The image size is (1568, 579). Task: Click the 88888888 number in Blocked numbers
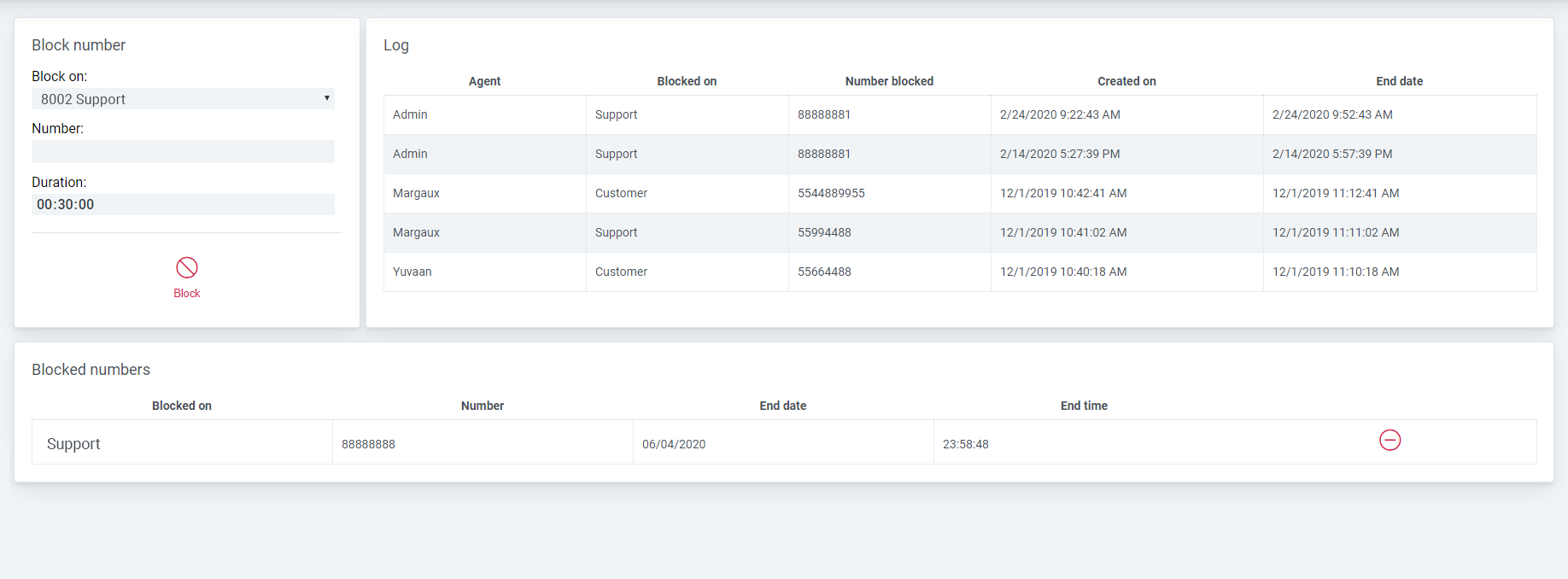pyautogui.click(x=368, y=444)
